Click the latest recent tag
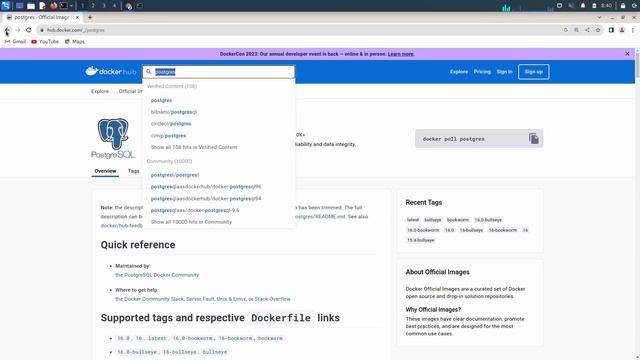This screenshot has height=360, width=640. (413, 220)
